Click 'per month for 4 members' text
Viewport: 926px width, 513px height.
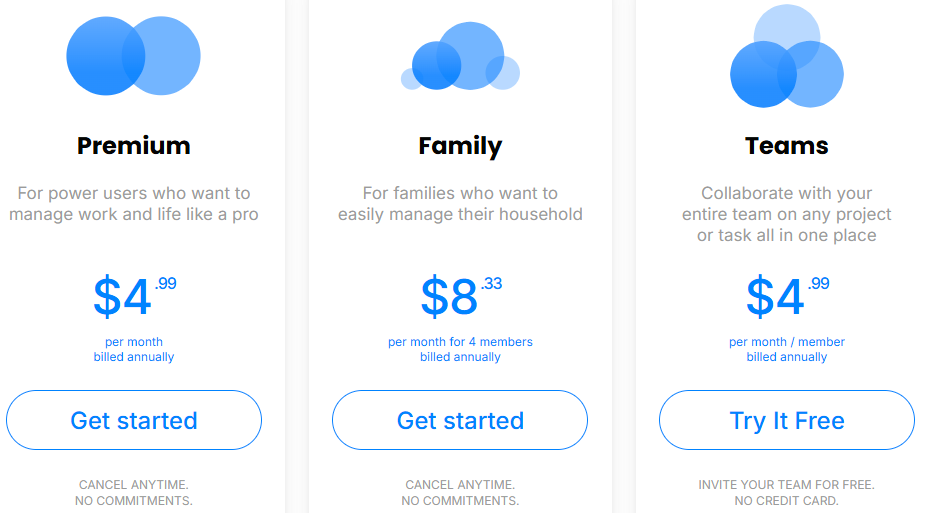460,342
